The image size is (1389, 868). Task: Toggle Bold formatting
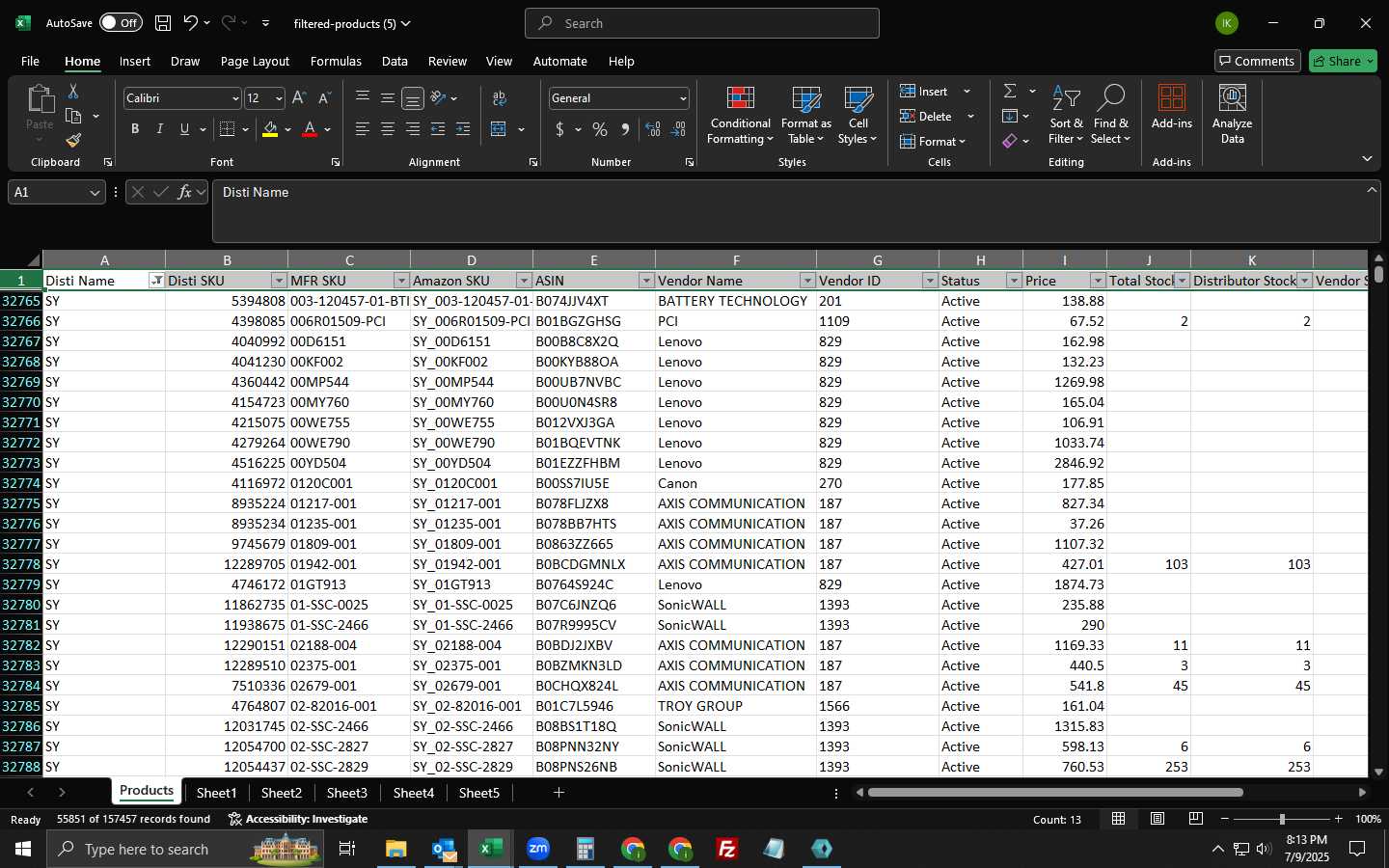pyautogui.click(x=135, y=129)
